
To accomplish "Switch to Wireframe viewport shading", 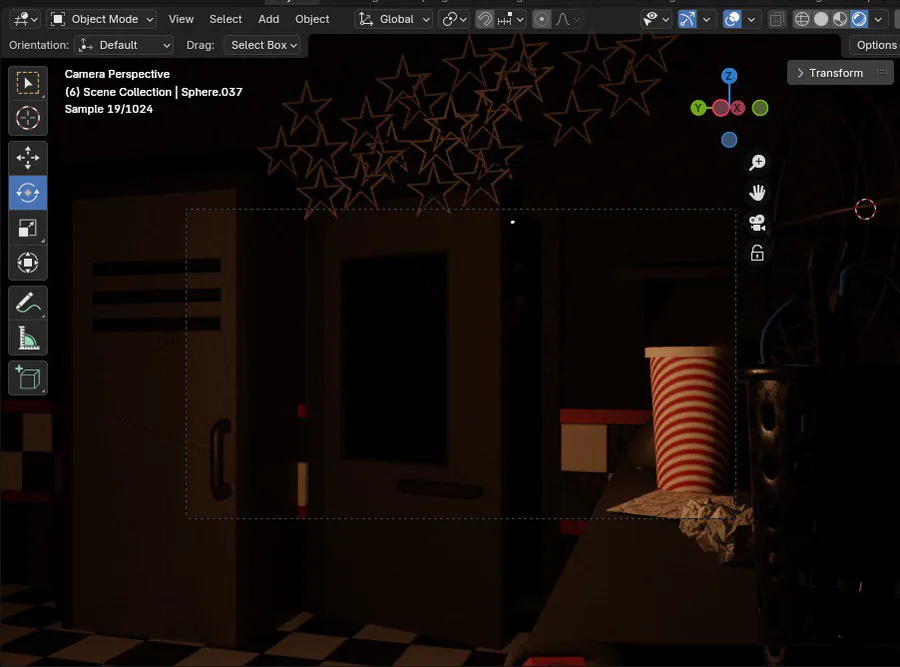I will pos(802,20).
